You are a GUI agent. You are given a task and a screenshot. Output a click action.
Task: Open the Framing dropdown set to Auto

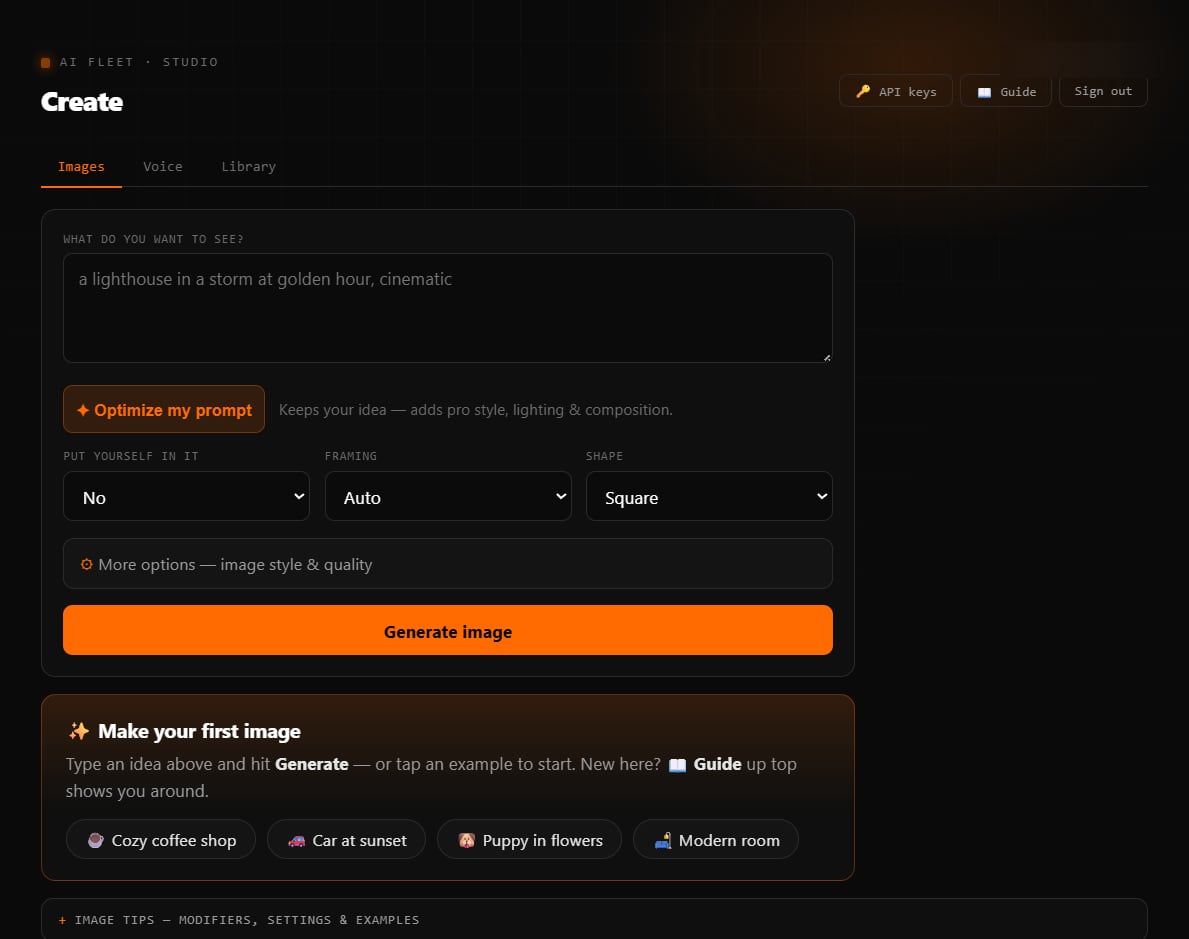point(447,496)
